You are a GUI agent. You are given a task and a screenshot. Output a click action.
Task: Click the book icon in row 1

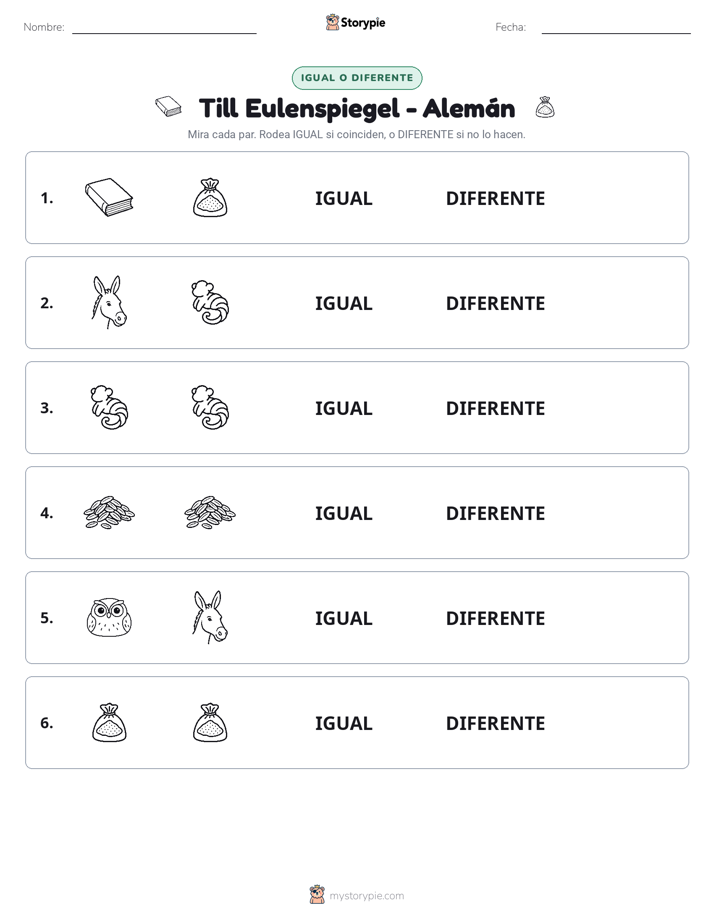pos(109,197)
